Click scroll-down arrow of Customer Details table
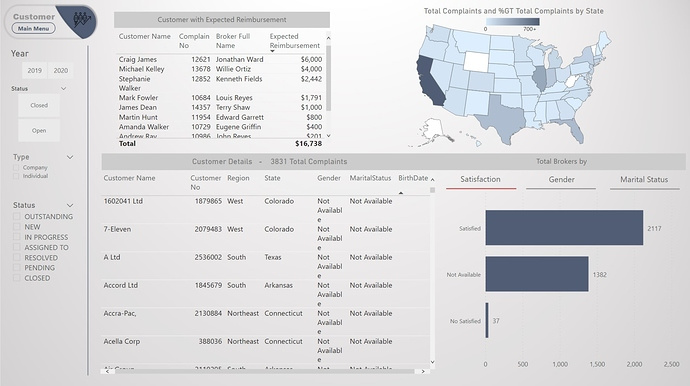Viewport: 690px width, 386px height. [x=432, y=362]
